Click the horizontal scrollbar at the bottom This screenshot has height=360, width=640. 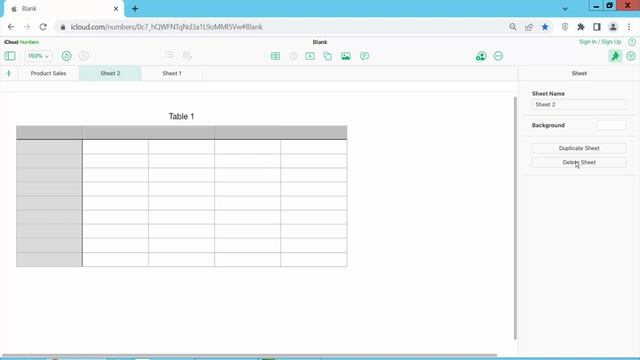pyautogui.click(x=249, y=355)
